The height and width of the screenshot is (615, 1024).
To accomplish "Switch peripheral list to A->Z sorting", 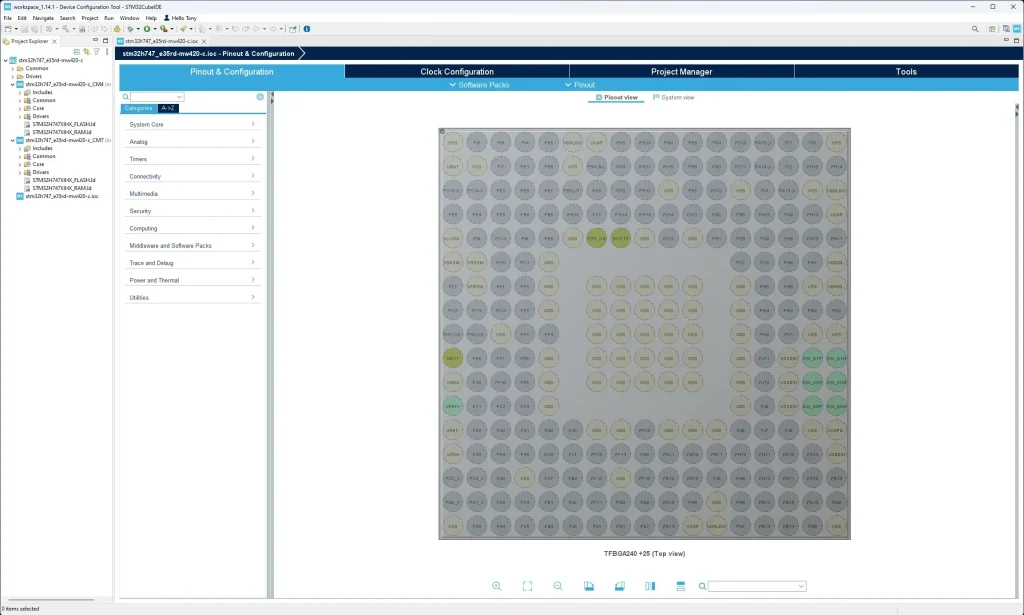I will coord(168,108).
